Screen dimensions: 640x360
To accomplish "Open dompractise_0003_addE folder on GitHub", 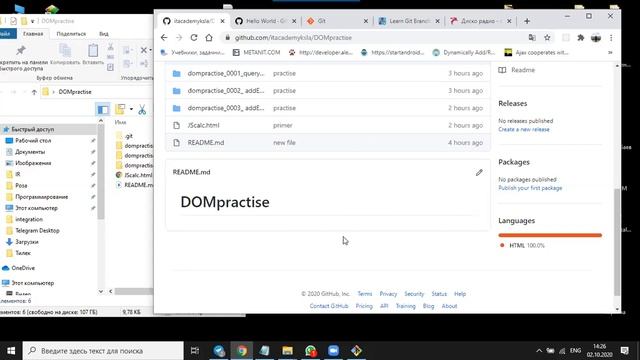I will point(226,108).
